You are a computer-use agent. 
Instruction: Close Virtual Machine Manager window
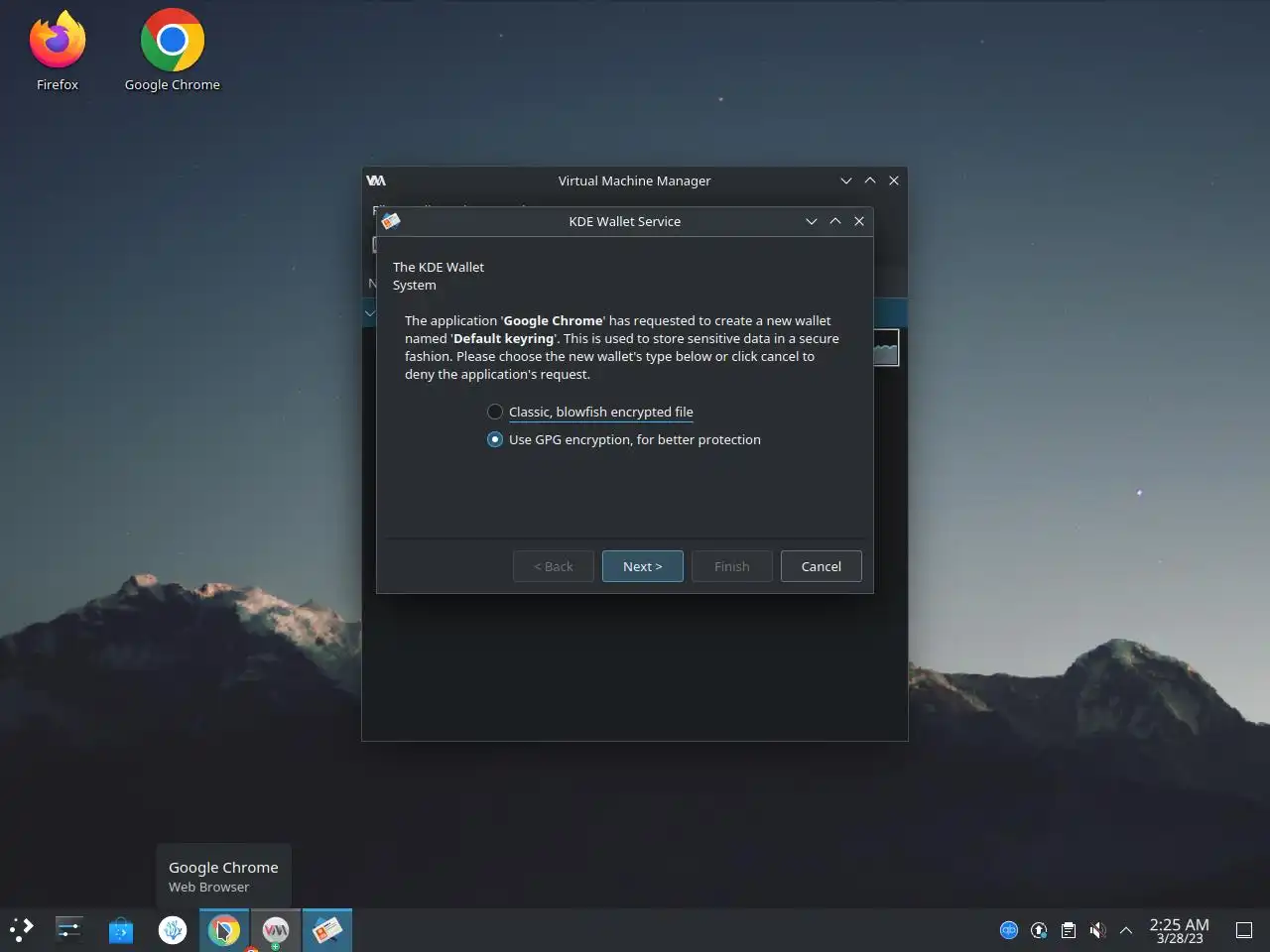[x=894, y=180]
